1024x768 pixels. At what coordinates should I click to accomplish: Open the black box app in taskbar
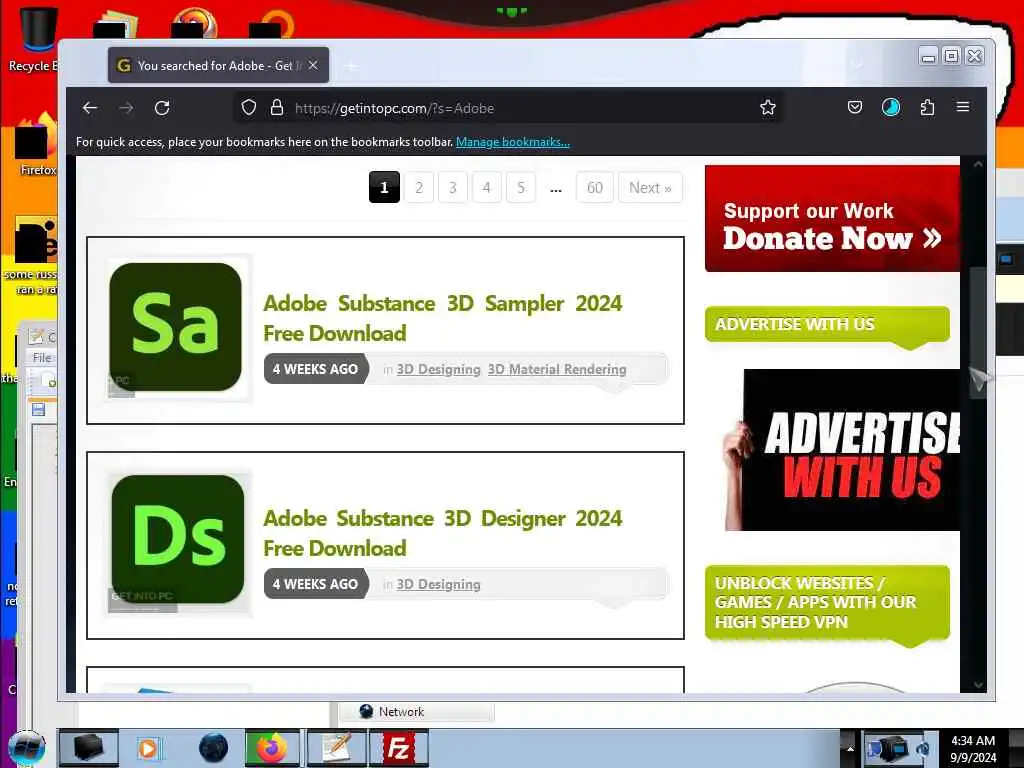point(88,748)
